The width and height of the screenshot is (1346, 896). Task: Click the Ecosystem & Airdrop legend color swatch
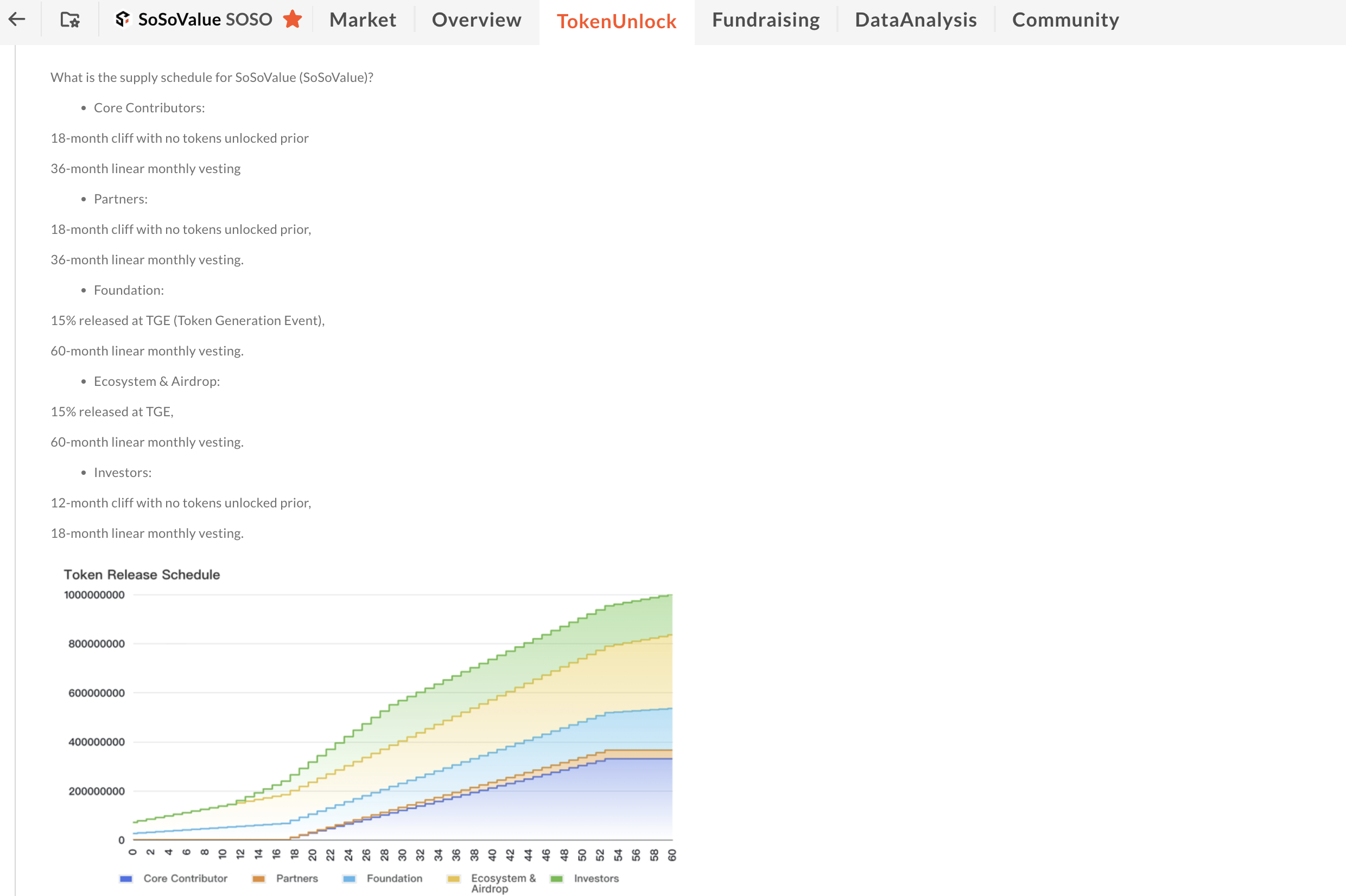[454, 878]
